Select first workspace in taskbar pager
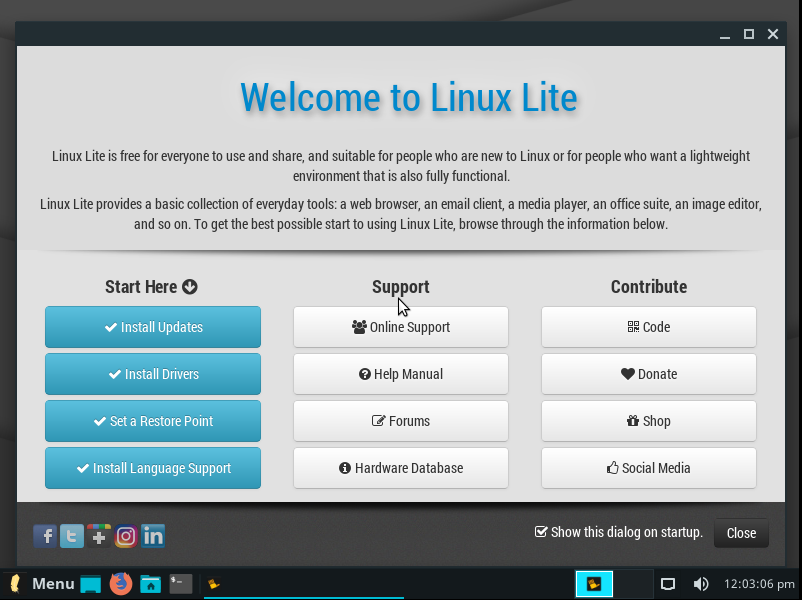The image size is (802, 600). (595, 584)
